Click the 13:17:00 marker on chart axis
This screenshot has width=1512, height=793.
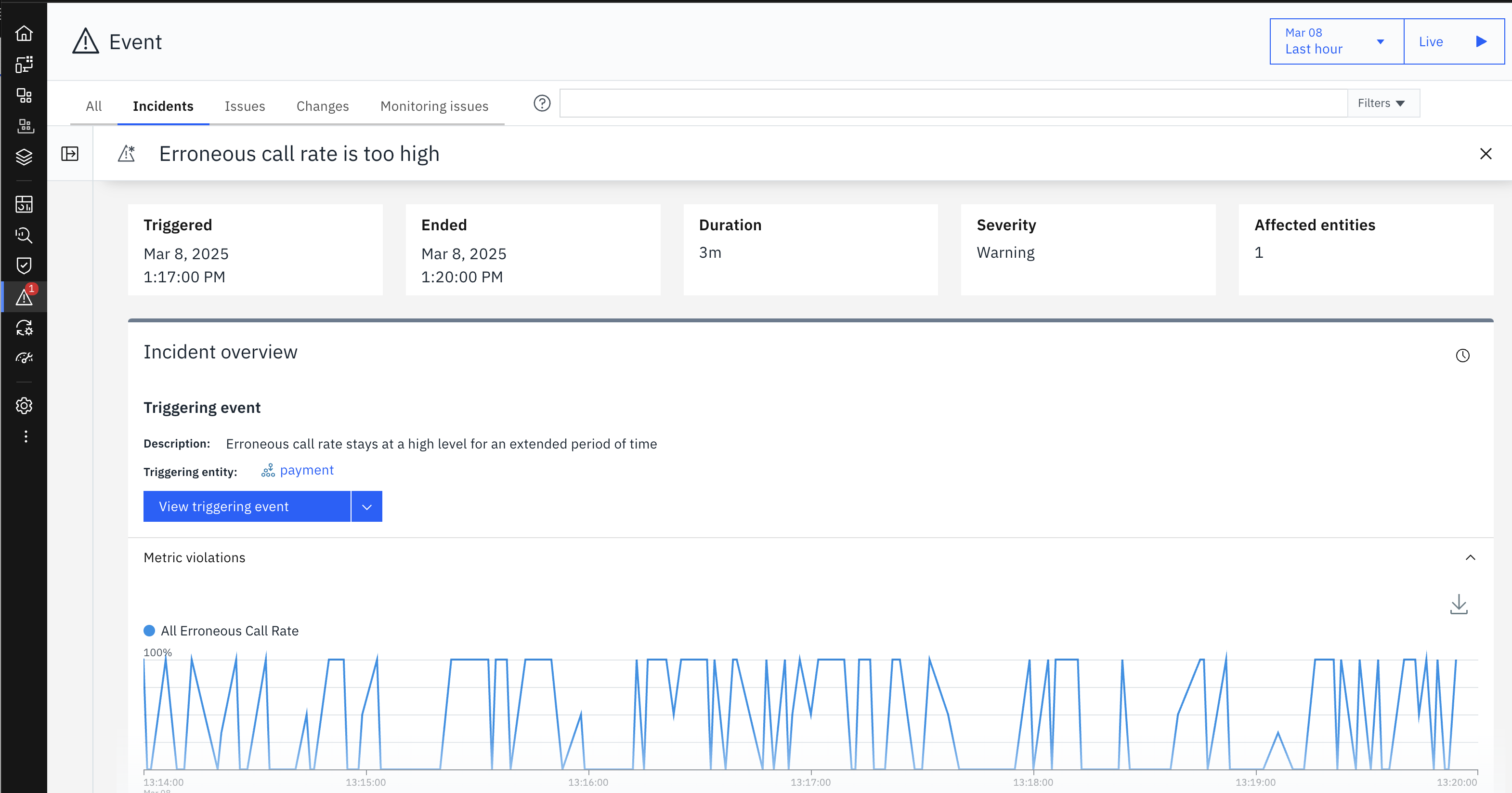pyautogui.click(x=810, y=782)
